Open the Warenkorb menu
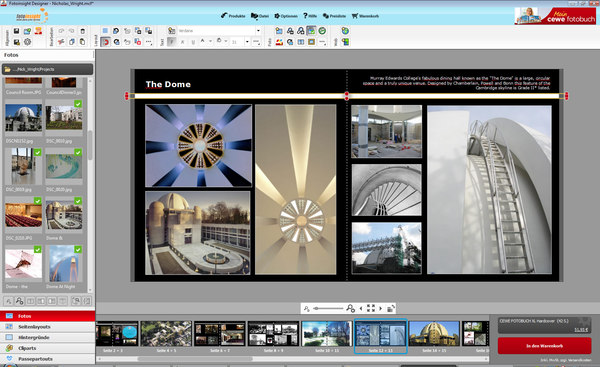The height and width of the screenshot is (367, 600). (365, 16)
